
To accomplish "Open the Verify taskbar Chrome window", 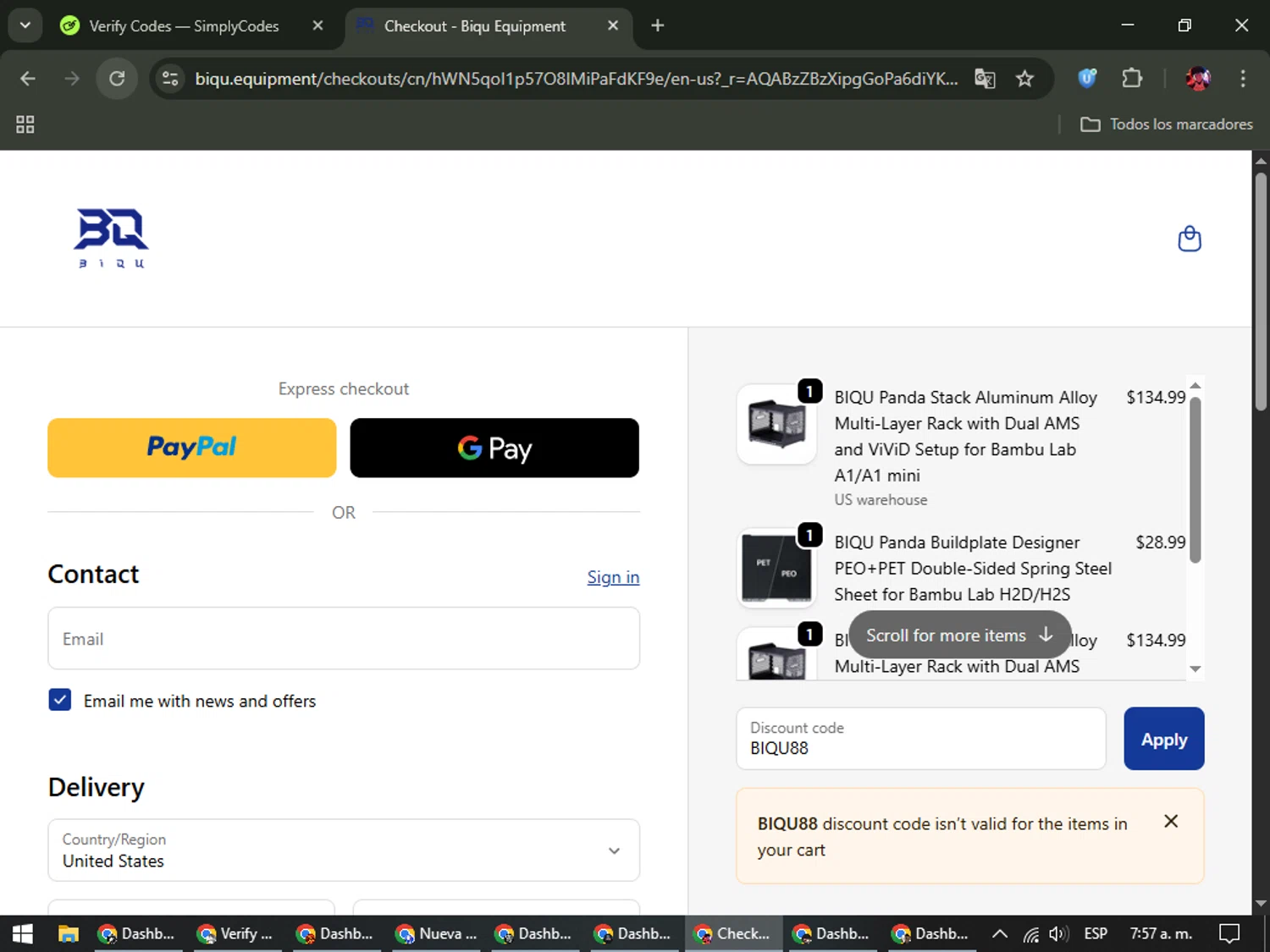I will pos(235,933).
